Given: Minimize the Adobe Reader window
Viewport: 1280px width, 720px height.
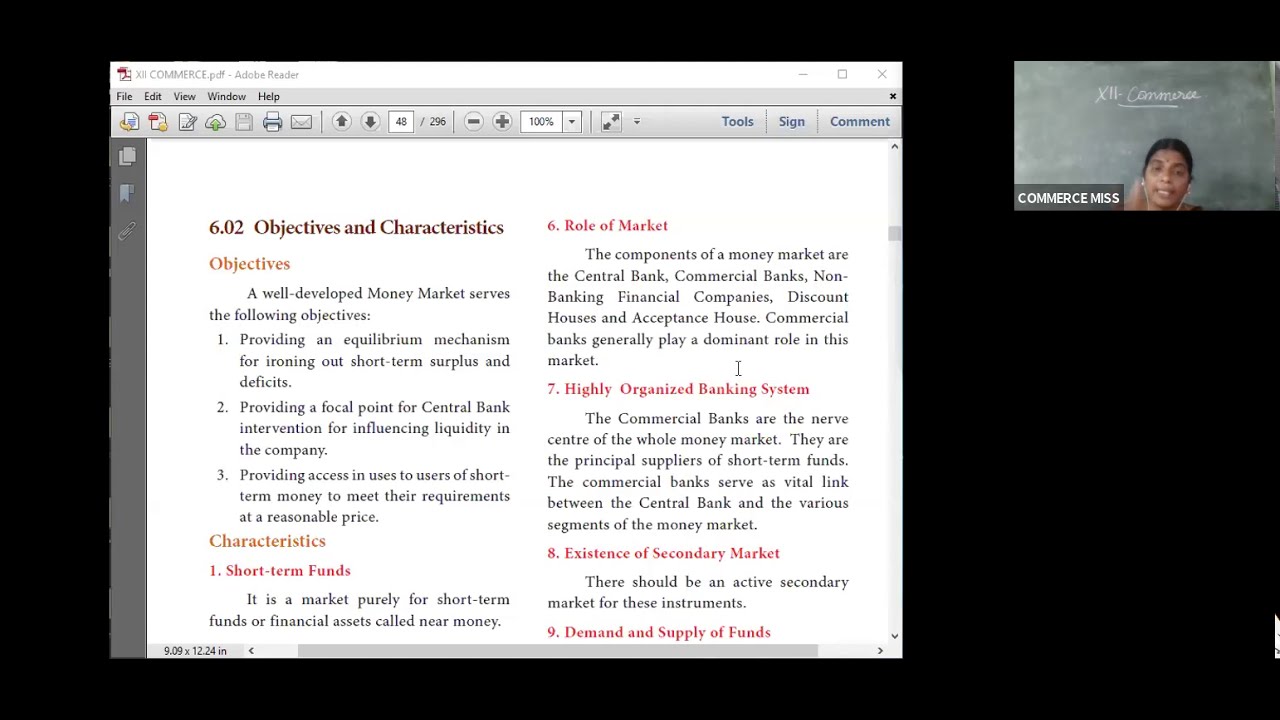Looking at the screenshot, I should pos(802,74).
